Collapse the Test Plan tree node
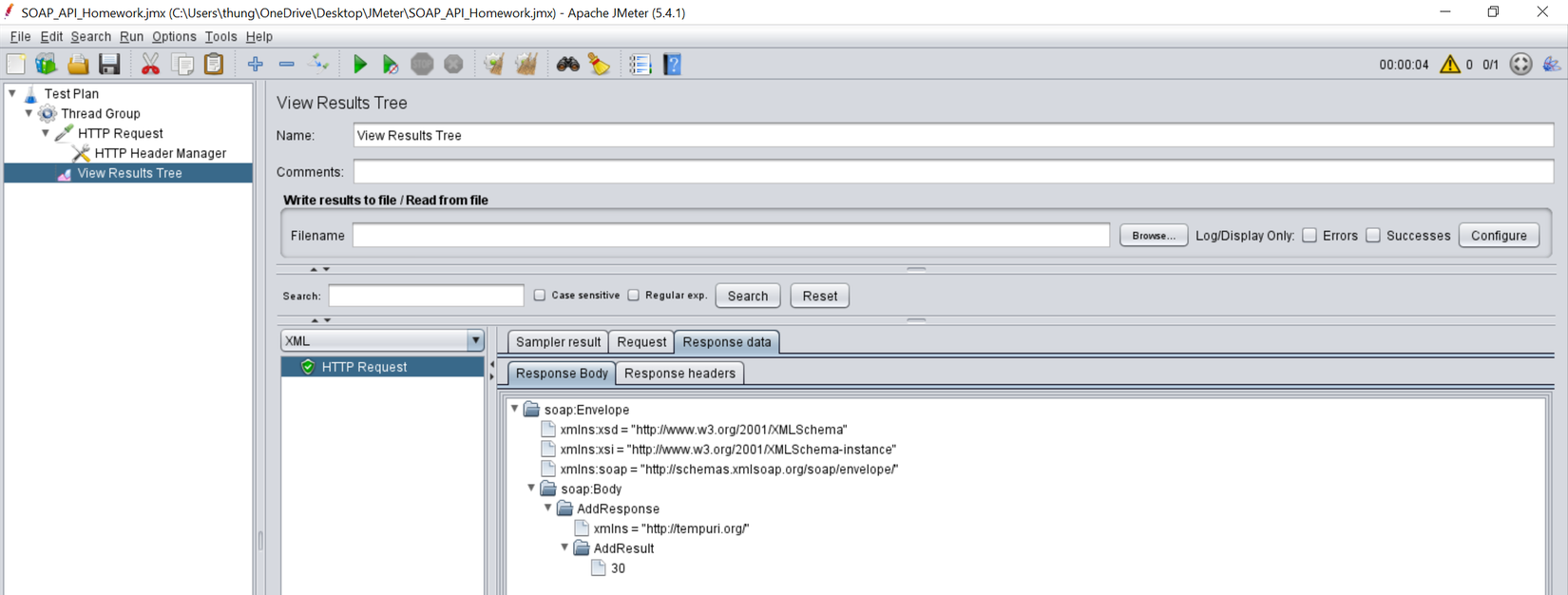This screenshot has height=595, width=1568. pos(12,93)
